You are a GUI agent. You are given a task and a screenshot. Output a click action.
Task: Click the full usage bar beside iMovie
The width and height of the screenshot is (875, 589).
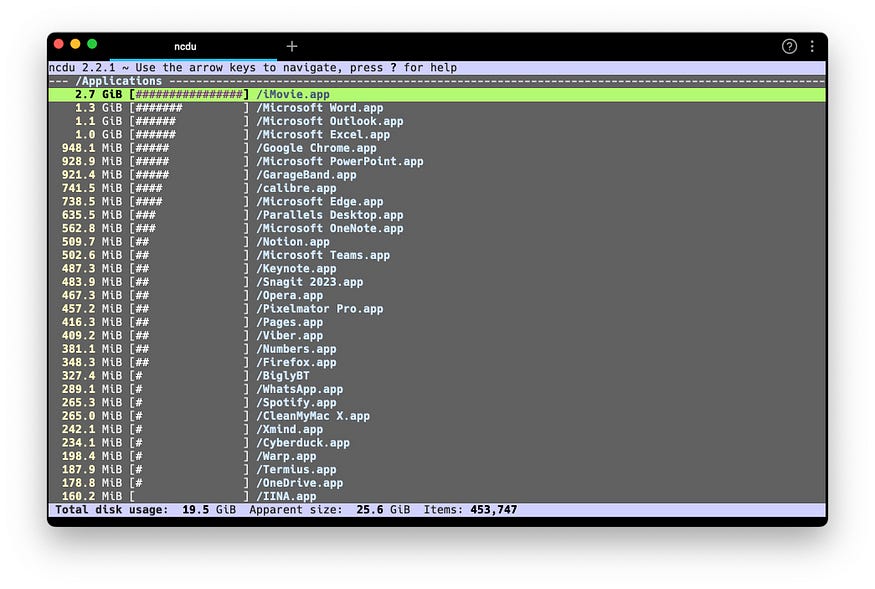coord(189,94)
